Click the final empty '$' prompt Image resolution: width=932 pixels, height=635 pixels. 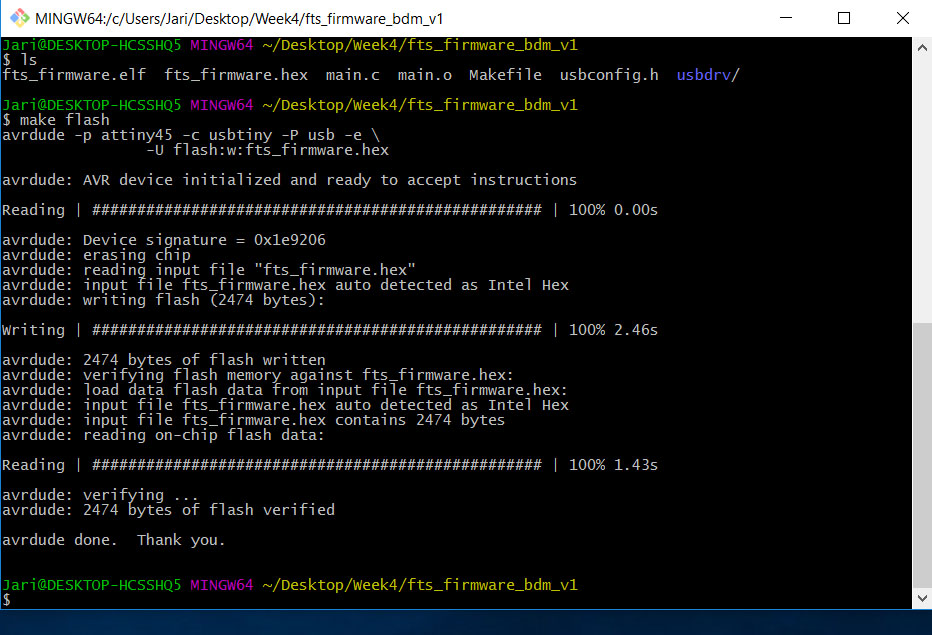click(x=7, y=600)
